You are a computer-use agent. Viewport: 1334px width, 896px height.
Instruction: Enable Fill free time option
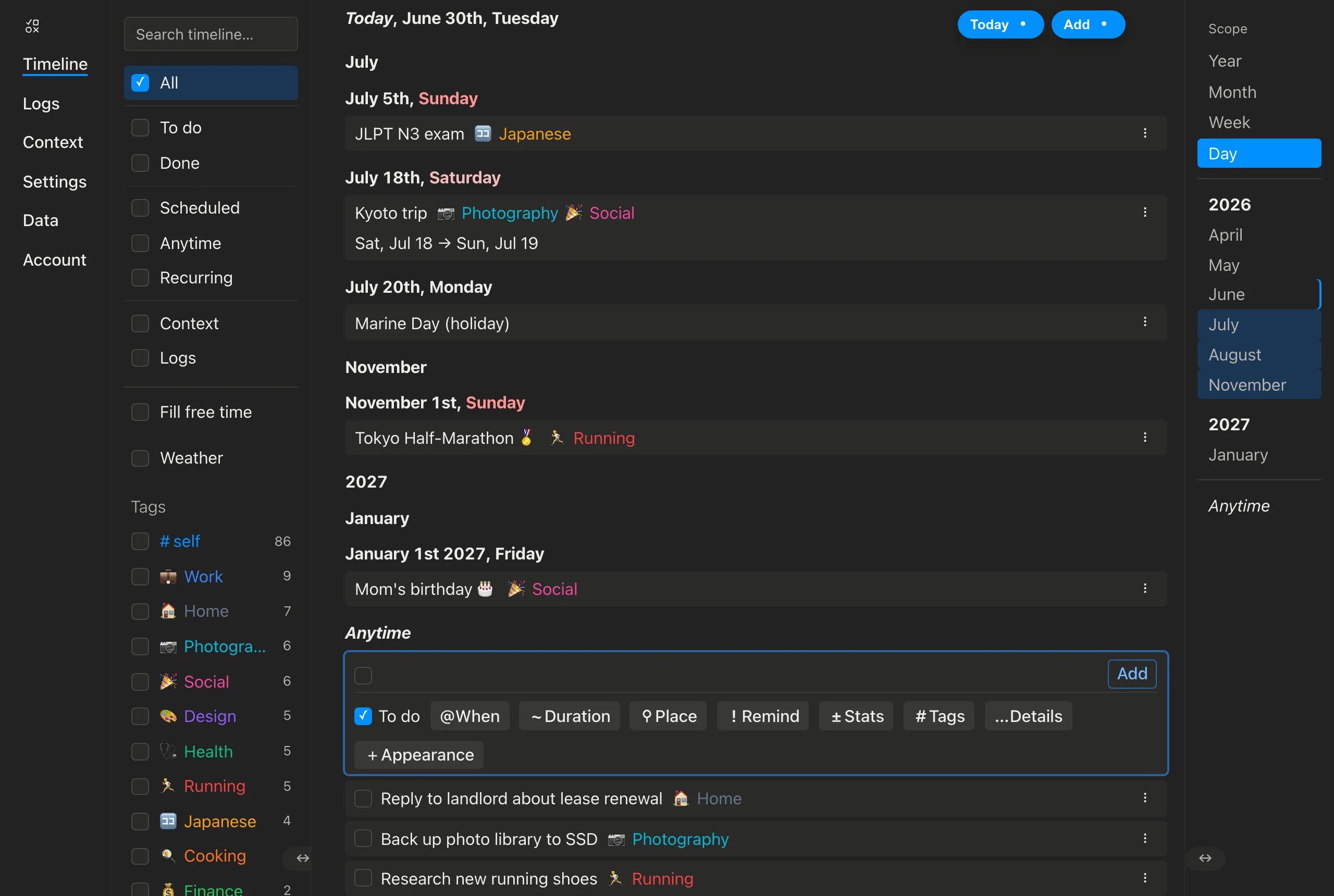click(x=140, y=412)
